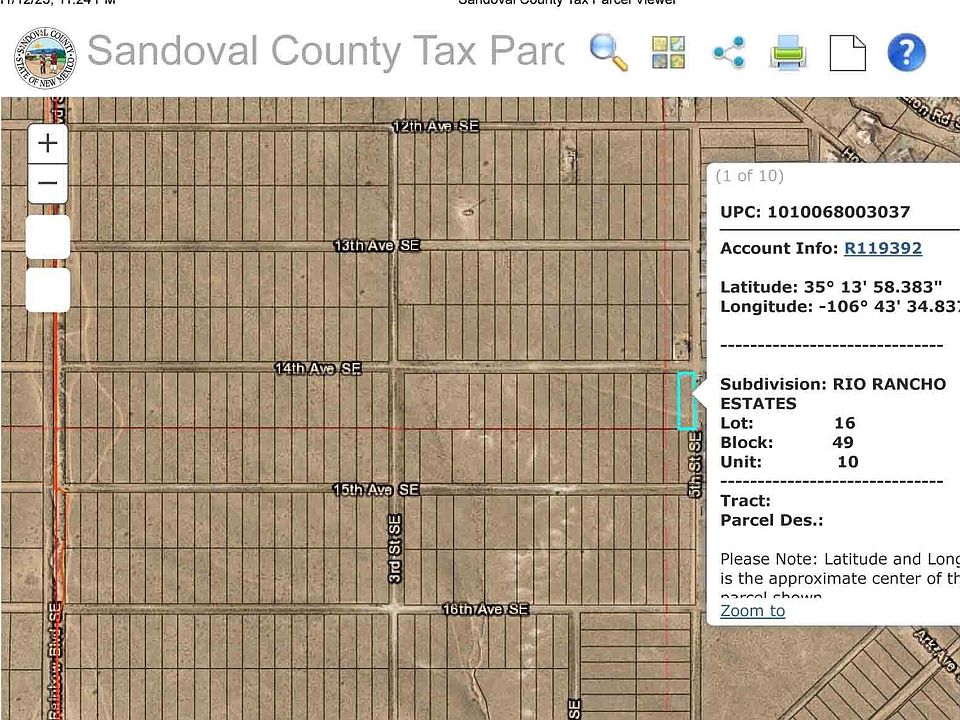This screenshot has width=960, height=720.
Task: Click the 5th St SE street label
Action: click(695, 465)
